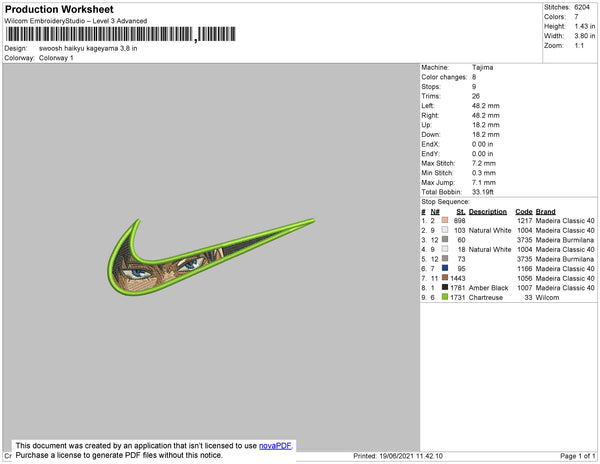Click the Printed date 19/06/2021 text

[x=398, y=456]
